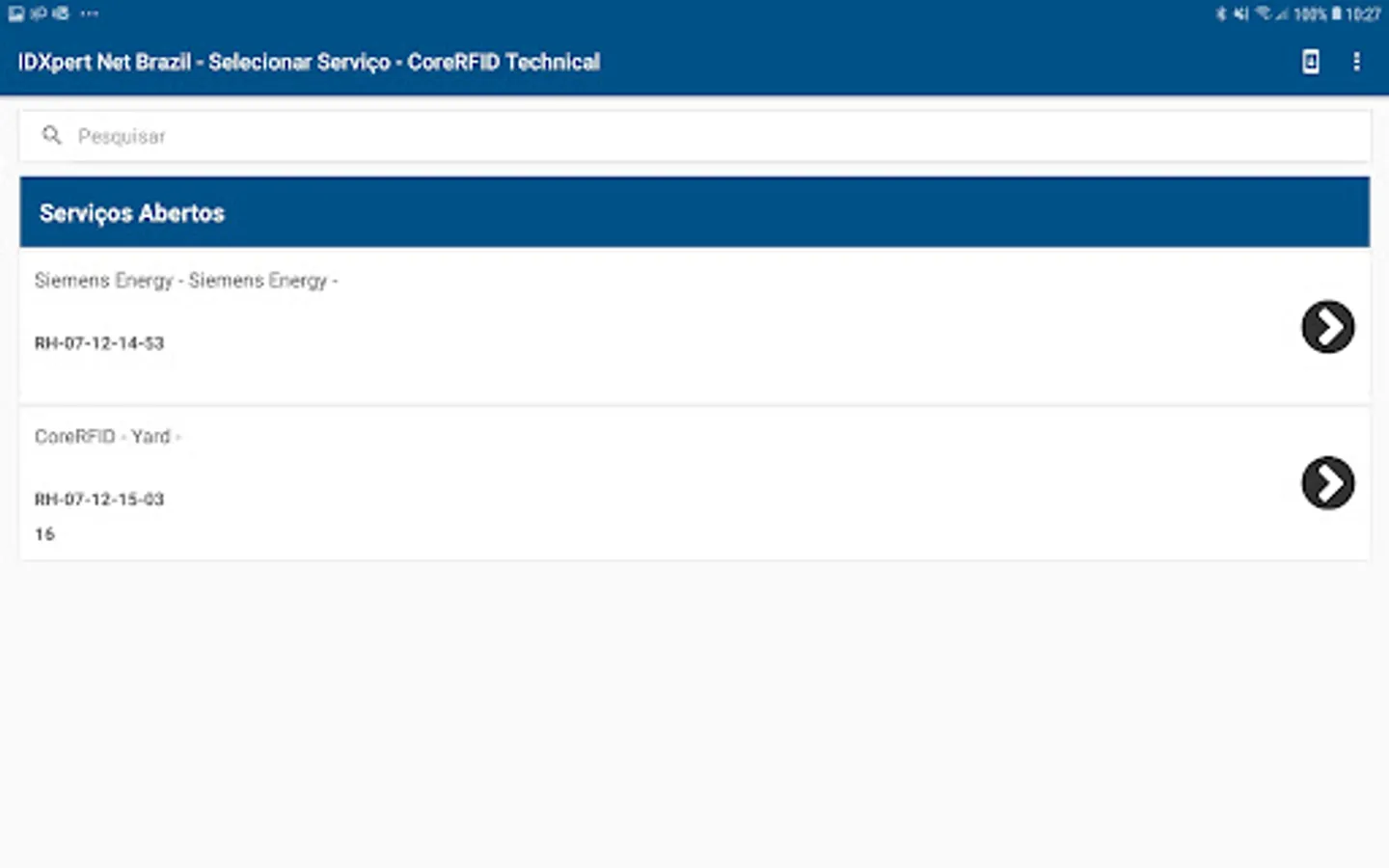Viewport: 1389px width, 868px height.
Task: Click the app bar title IDXpert Net Brazil
Action: [309, 63]
